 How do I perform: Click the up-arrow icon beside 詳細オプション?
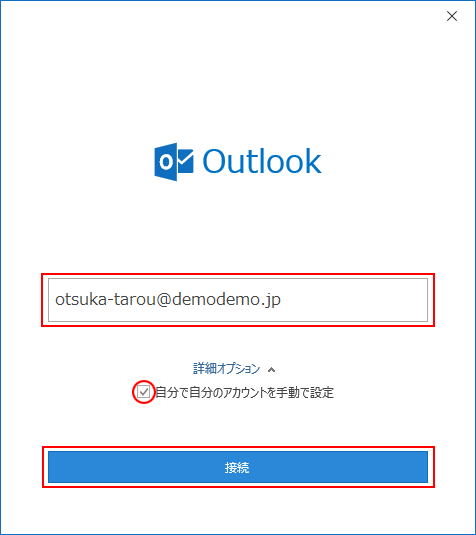tap(272, 370)
